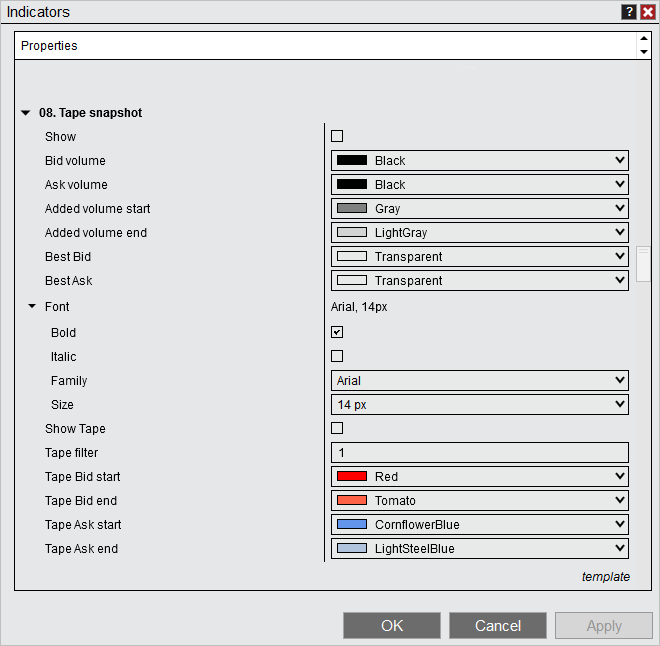Click the Red Tape Bid start swatch
Screen dimensions: 660x646
[x=352, y=477]
